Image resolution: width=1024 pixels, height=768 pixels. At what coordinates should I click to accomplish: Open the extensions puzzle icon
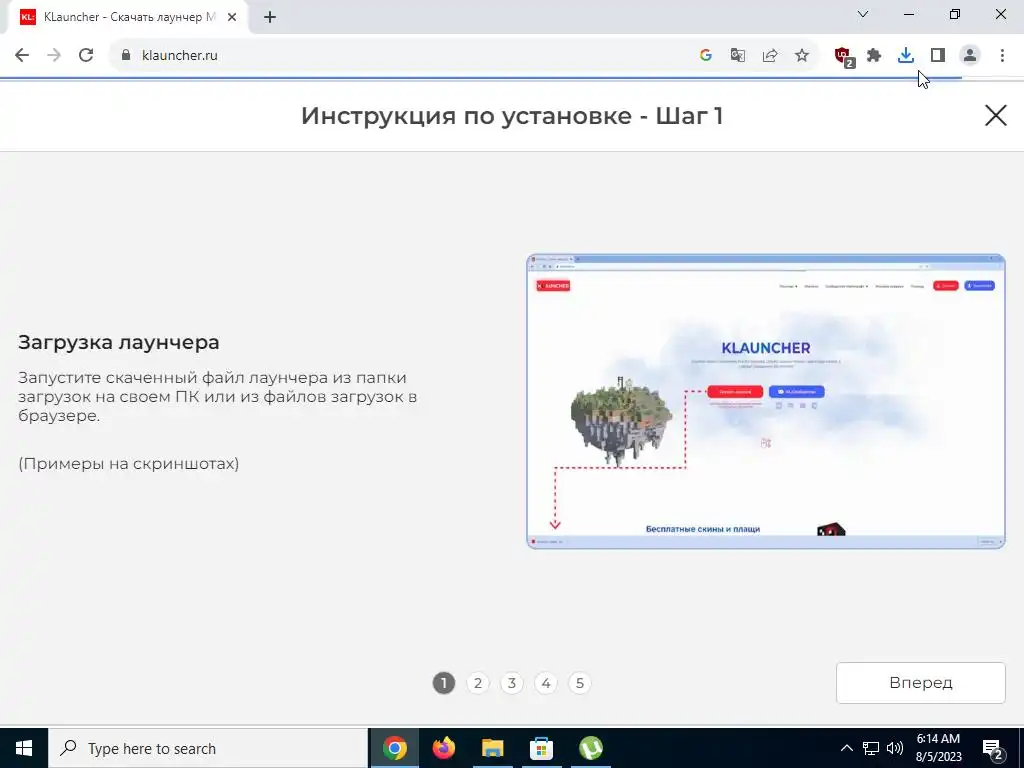pyautogui.click(x=874, y=56)
